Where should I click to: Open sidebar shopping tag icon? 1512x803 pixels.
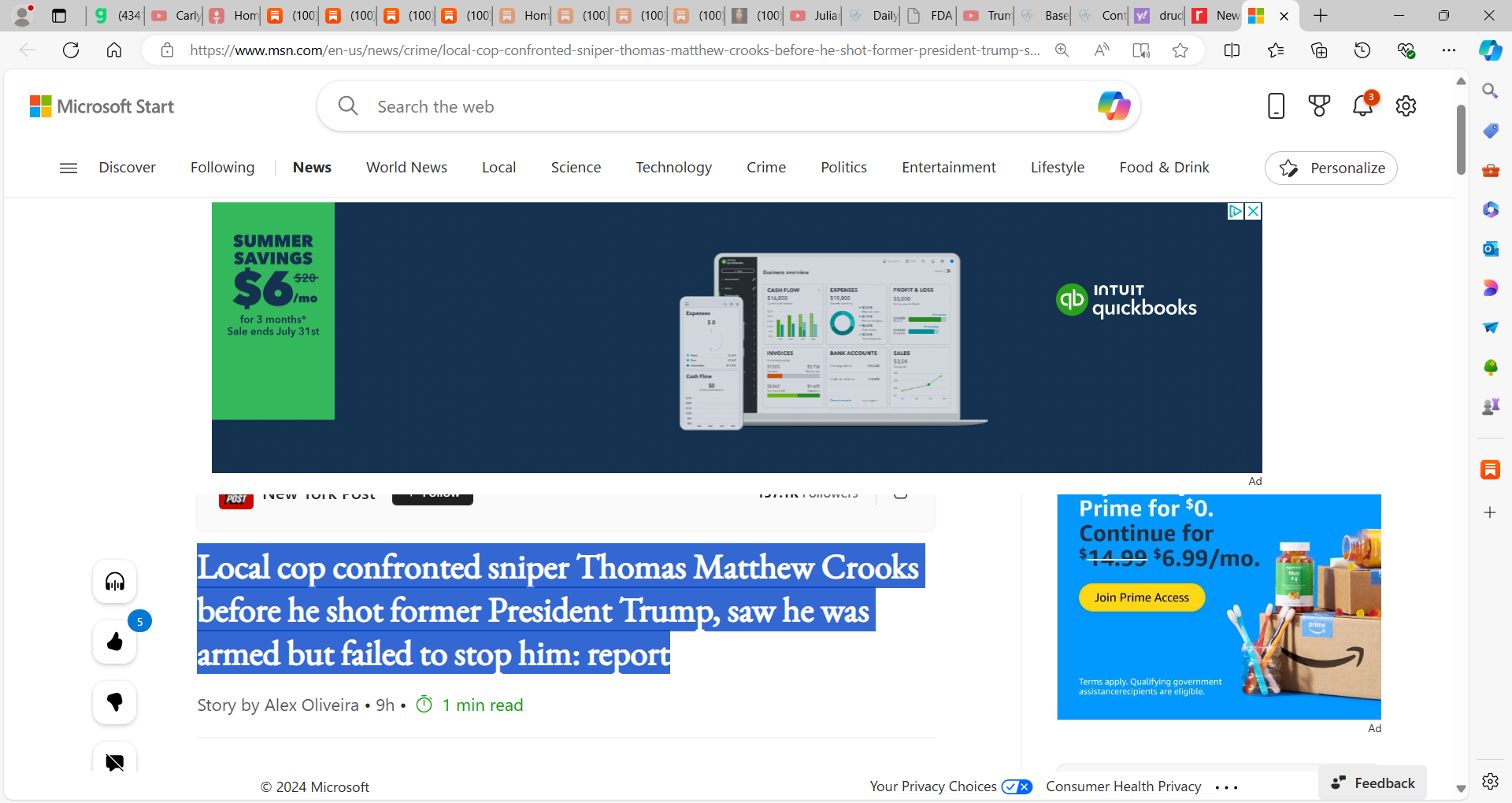(x=1490, y=131)
